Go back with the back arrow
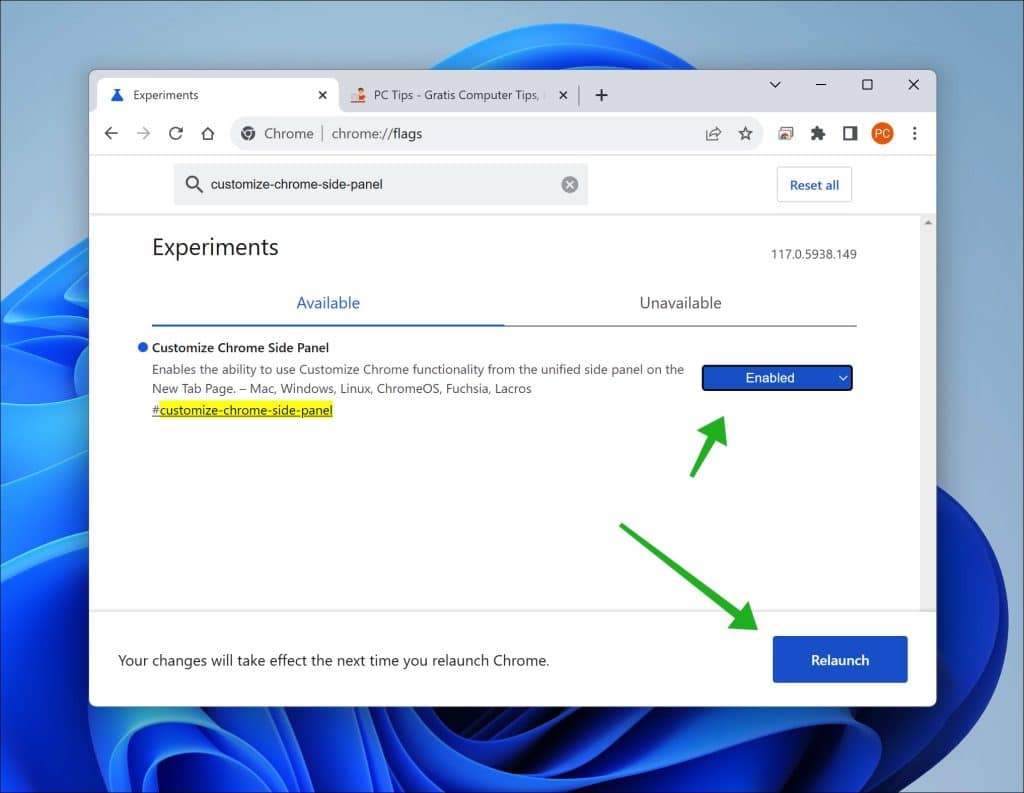 click(112, 133)
